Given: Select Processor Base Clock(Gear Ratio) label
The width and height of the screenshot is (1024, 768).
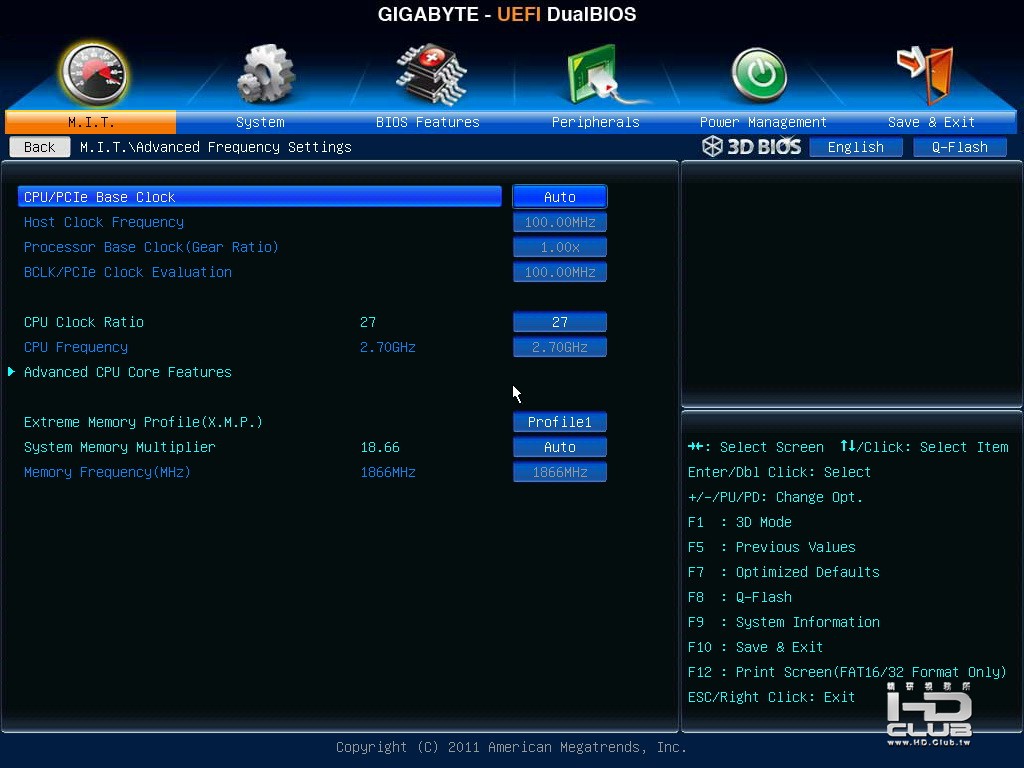Looking at the screenshot, I should pos(151,247).
